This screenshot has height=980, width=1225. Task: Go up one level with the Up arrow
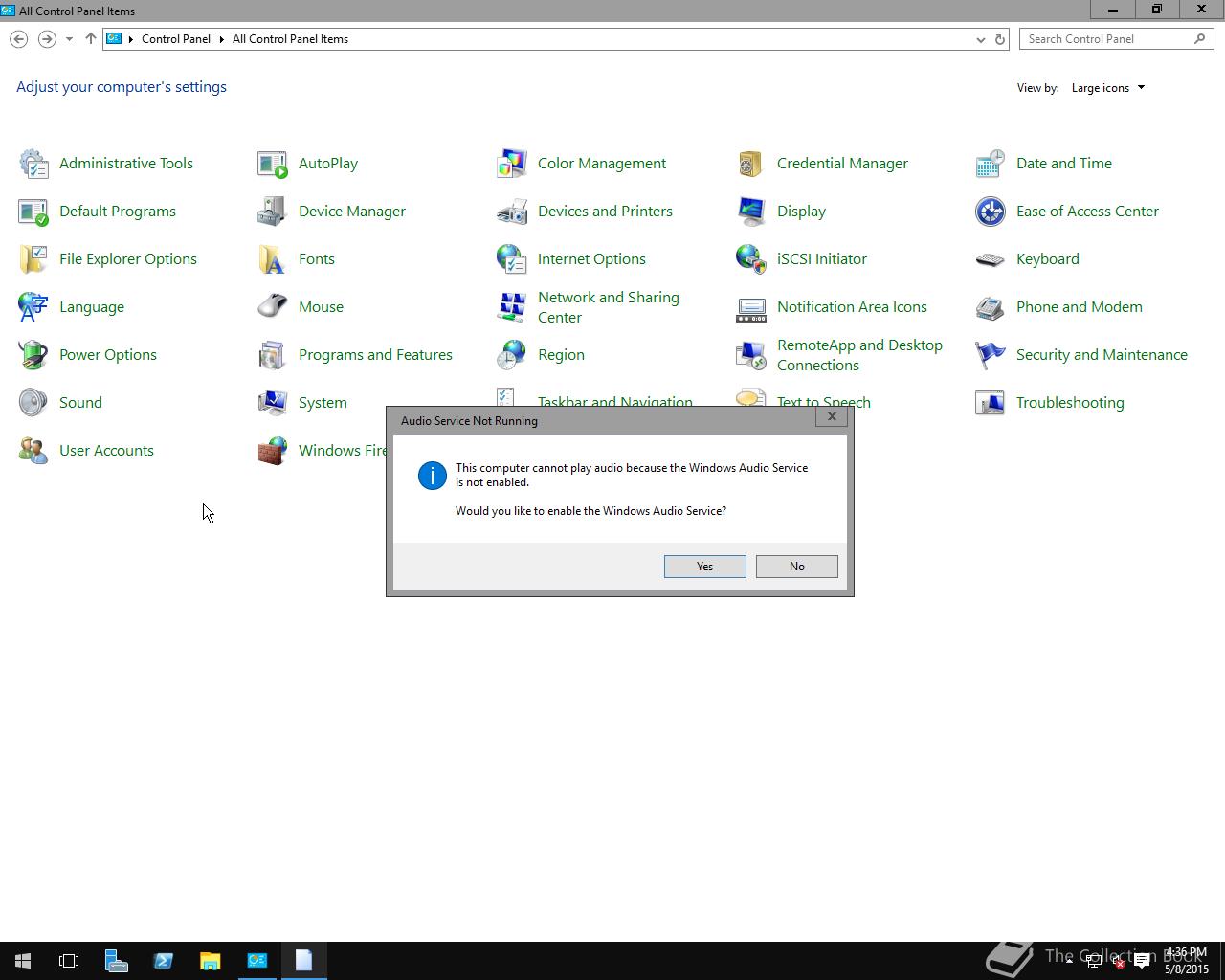click(x=90, y=39)
